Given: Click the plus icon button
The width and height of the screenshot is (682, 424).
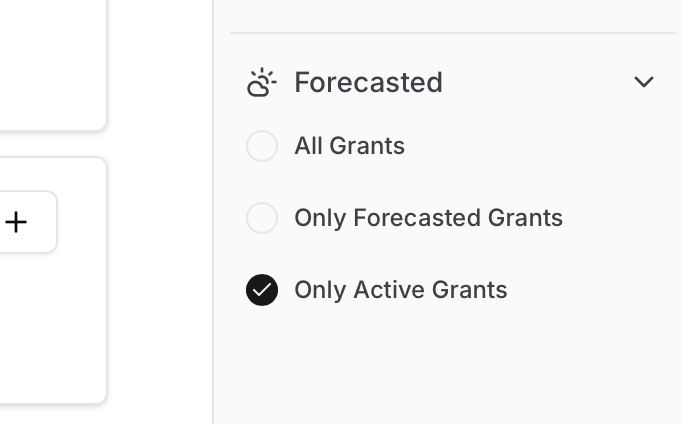Looking at the screenshot, I should click(16, 222).
